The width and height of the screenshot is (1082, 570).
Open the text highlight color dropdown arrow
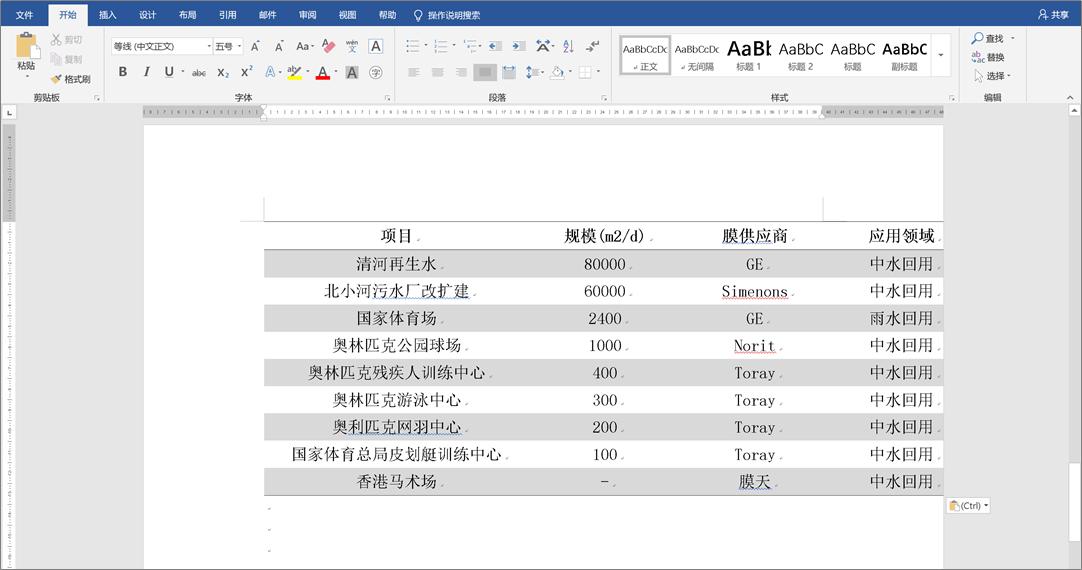(308, 72)
